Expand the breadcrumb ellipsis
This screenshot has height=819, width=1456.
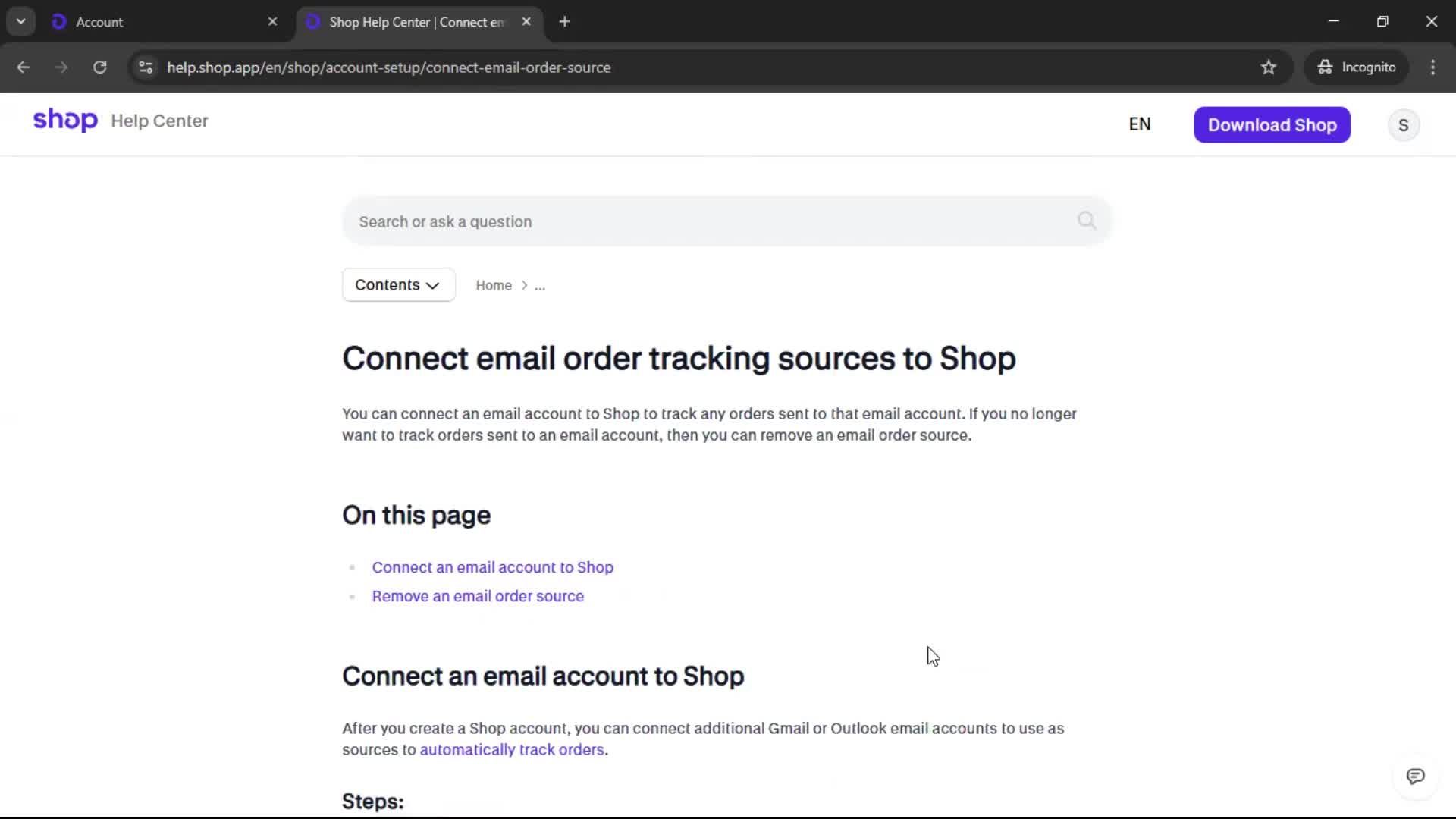tap(540, 286)
